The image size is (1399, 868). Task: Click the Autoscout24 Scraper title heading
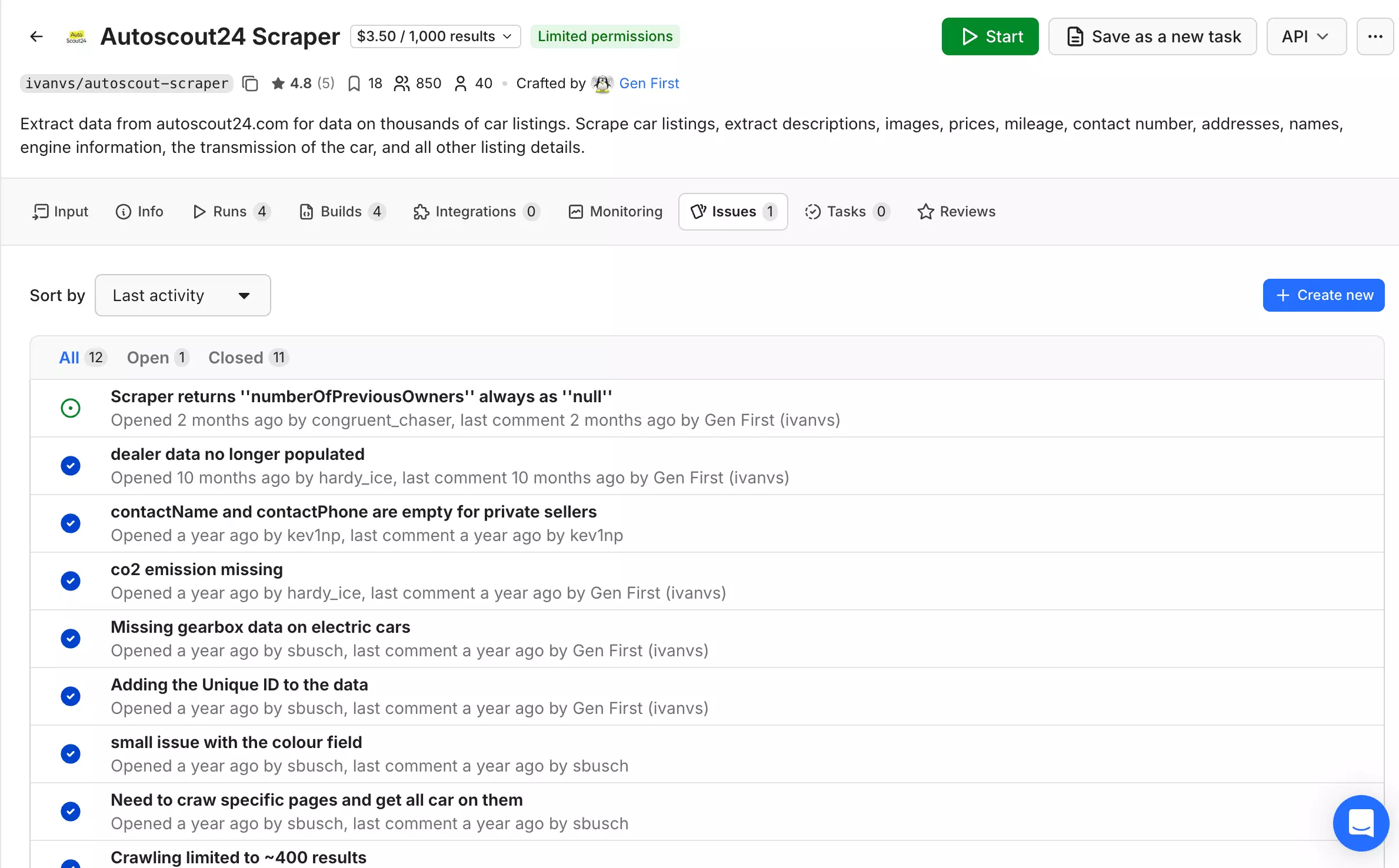(220, 36)
